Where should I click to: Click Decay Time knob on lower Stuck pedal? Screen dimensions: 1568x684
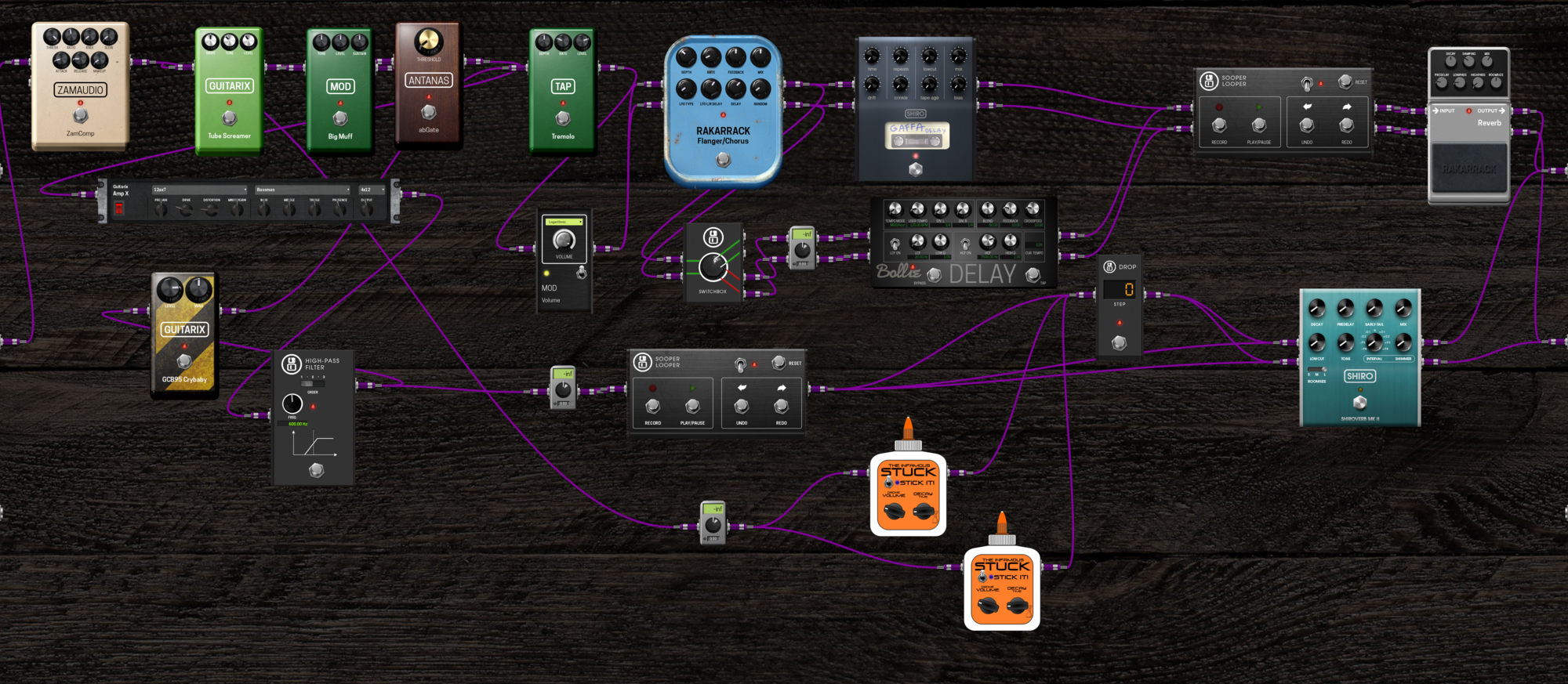(1017, 606)
